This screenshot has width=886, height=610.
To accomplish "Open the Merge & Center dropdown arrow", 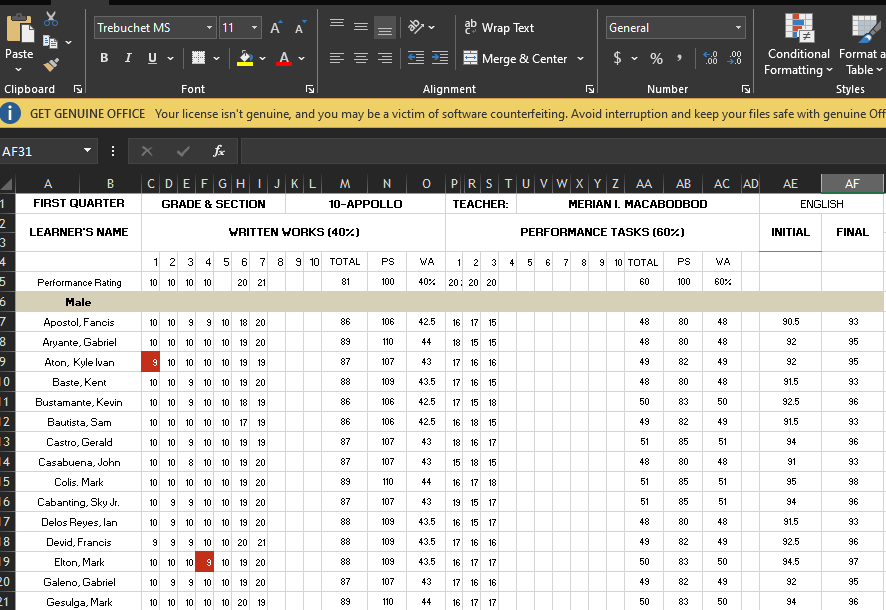I will (580, 58).
